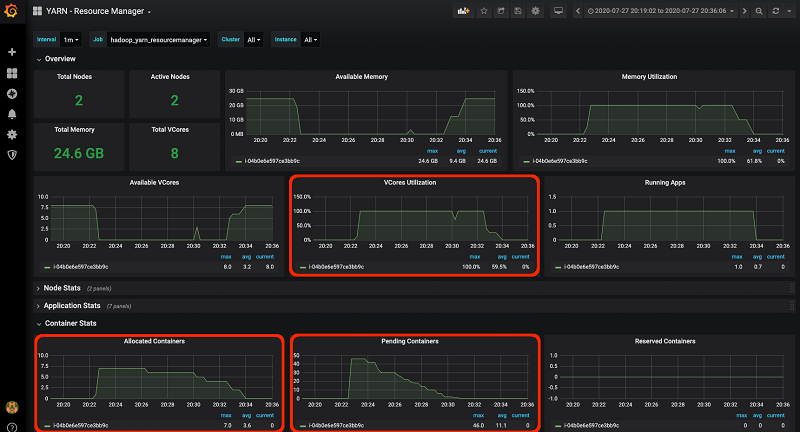
Task: Zoom out time range magnifier icon
Action: pyautogui.click(x=759, y=11)
